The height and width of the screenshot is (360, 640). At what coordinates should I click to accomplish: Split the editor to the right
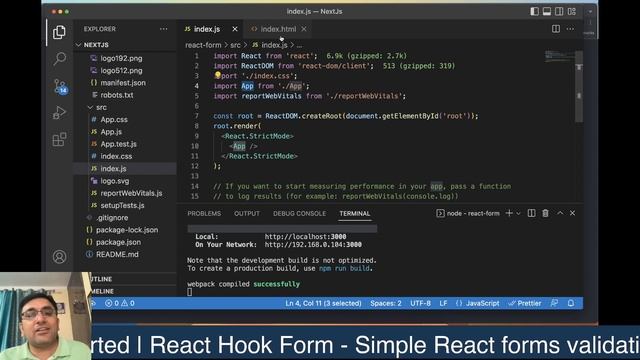tap(556, 29)
